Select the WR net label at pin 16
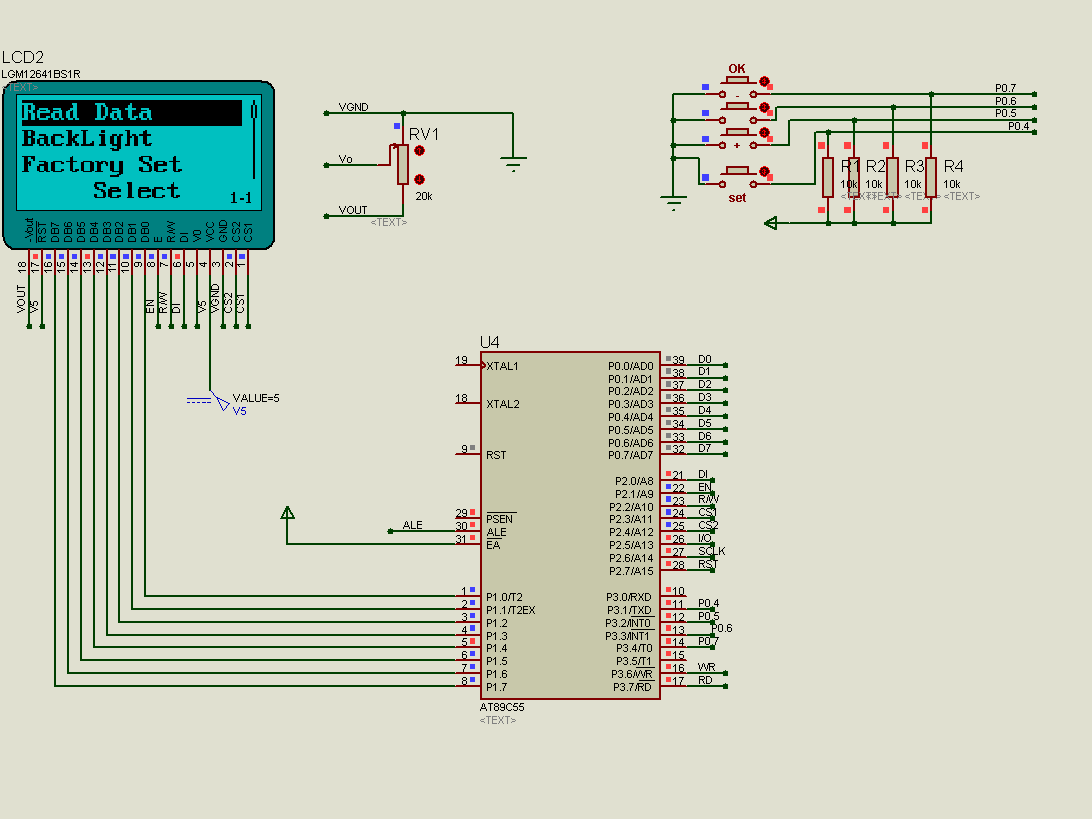This screenshot has width=1092, height=819. pos(706,666)
